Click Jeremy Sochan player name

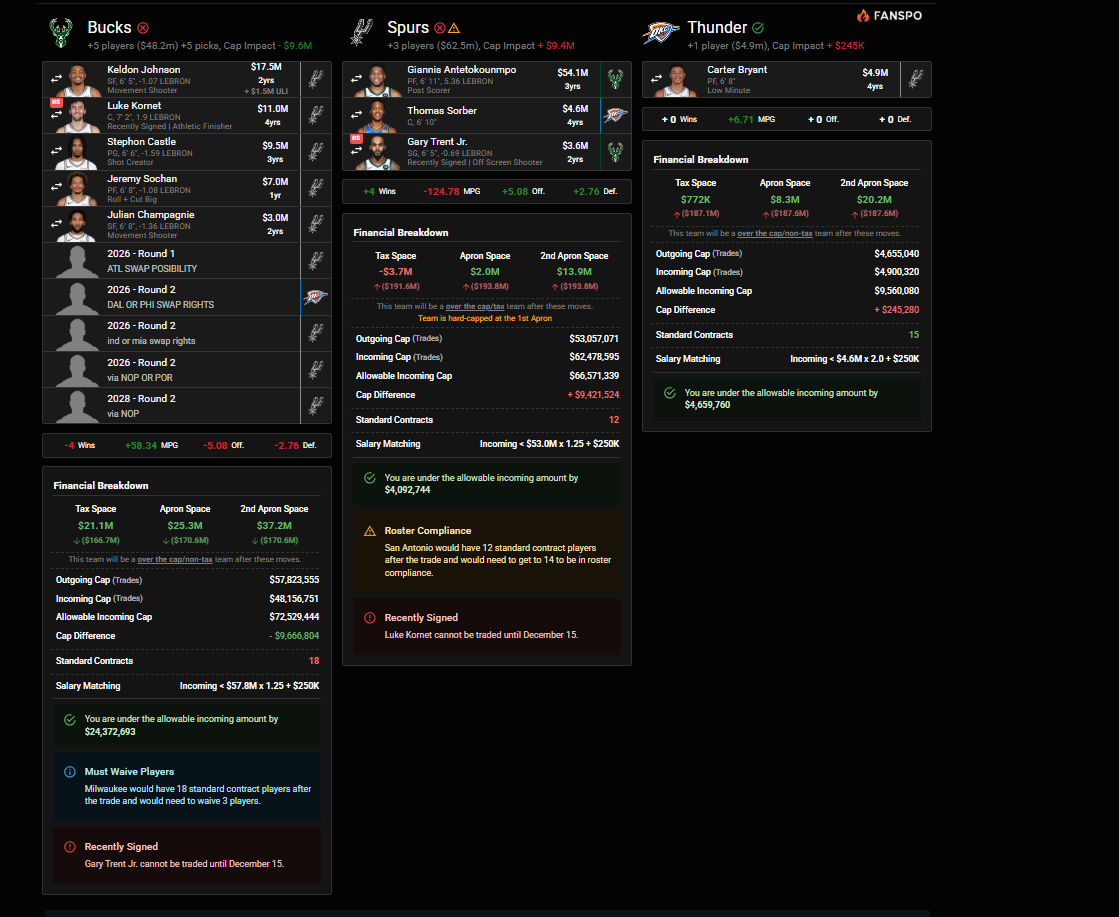coord(142,178)
